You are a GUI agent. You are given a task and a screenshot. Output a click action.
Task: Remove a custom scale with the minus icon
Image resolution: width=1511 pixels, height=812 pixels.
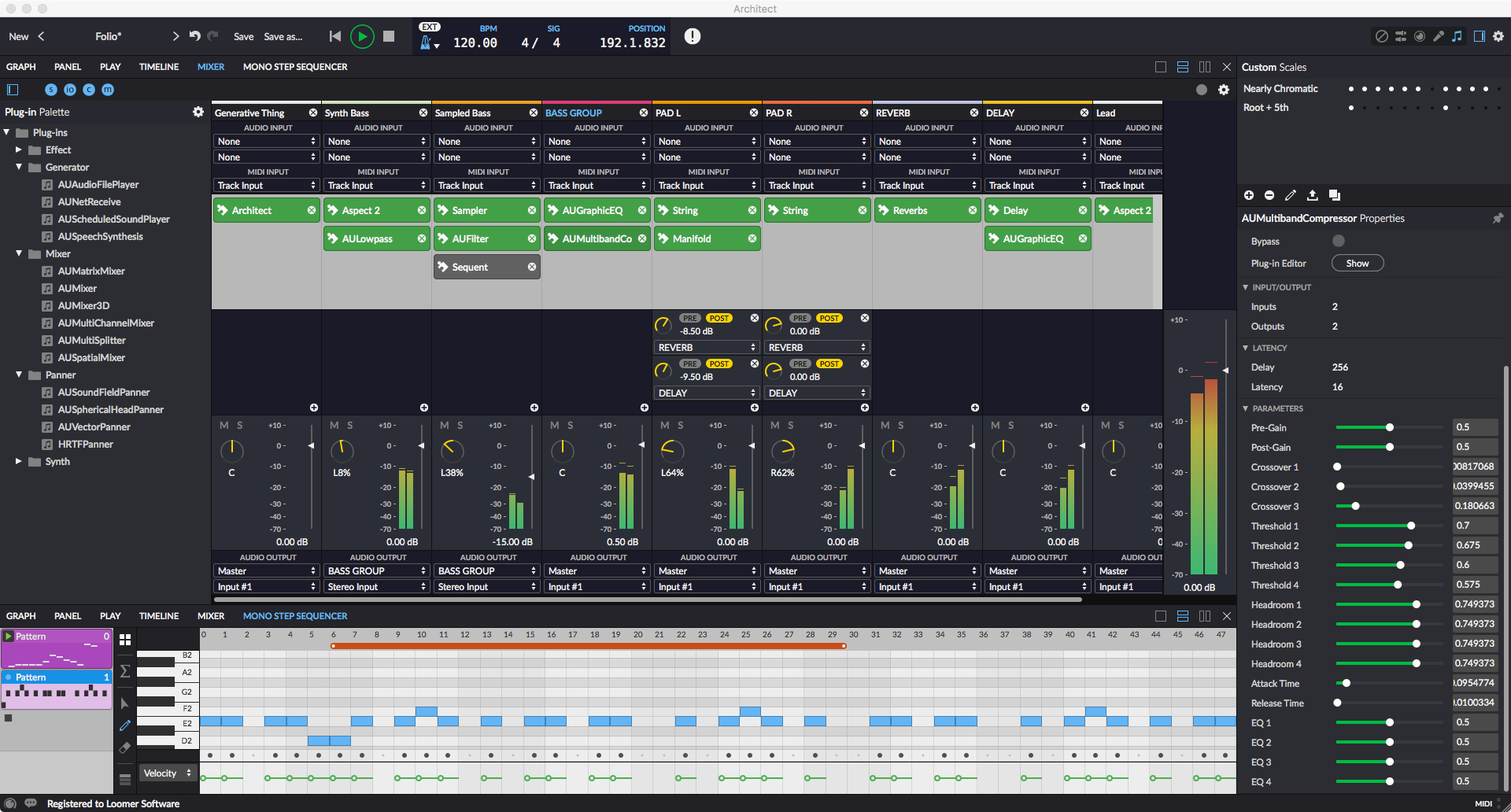pos(1269,195)
